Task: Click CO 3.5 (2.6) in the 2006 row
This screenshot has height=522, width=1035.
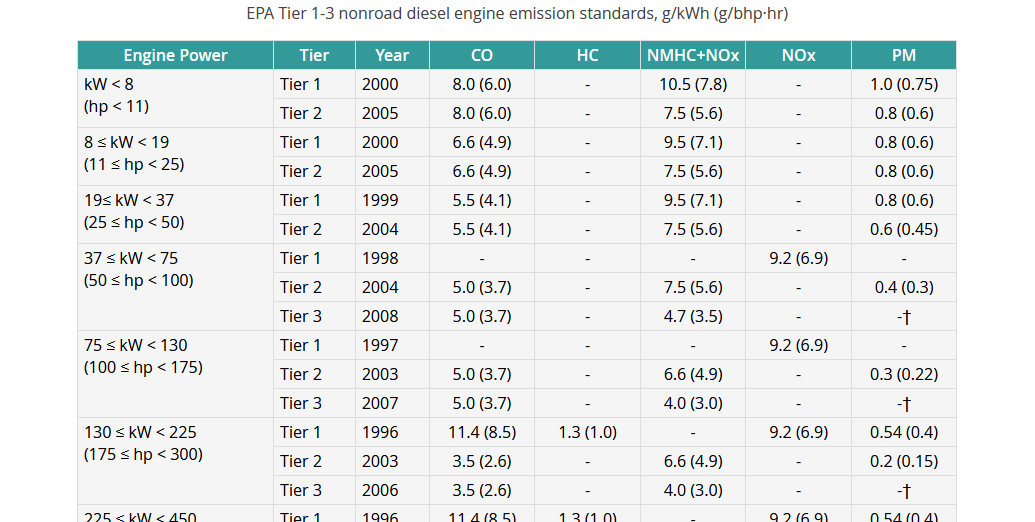Action: click(482, 491)
